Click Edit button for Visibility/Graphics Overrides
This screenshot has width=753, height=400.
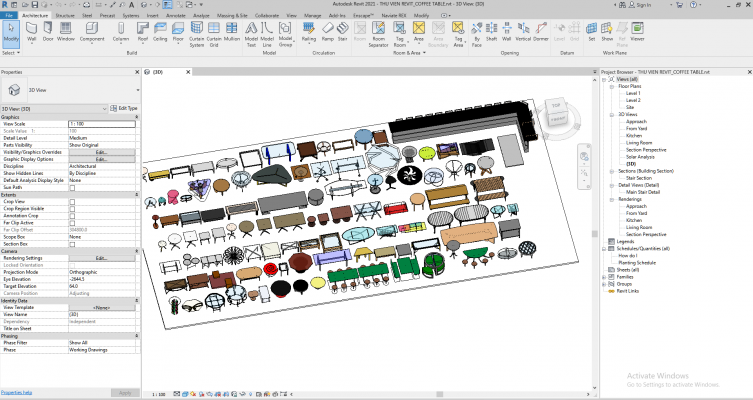coord(101,151)
